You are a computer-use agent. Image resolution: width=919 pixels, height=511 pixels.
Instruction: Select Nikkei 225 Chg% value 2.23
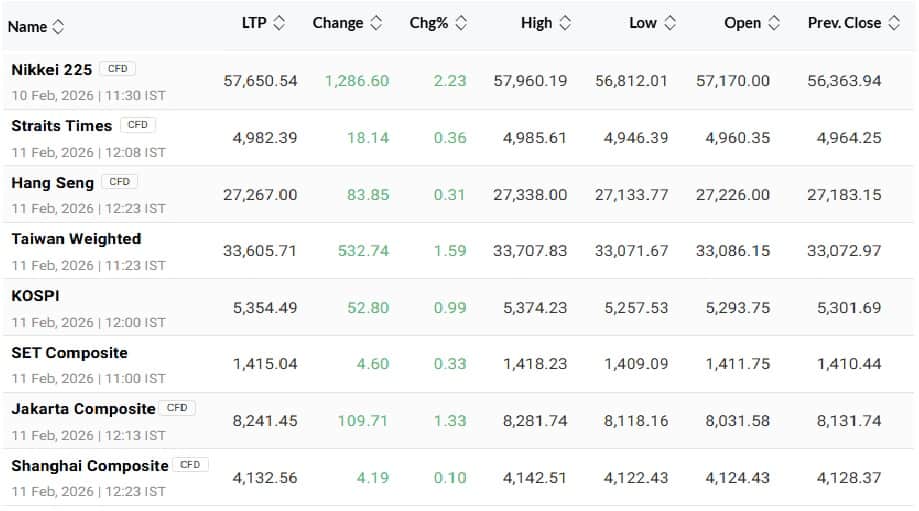point(450,81)
